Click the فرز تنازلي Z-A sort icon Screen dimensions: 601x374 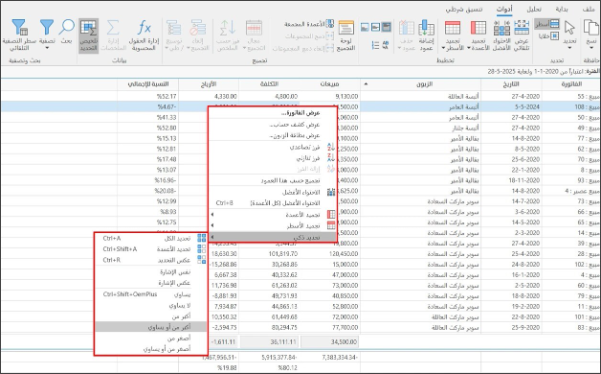tap(331, 157)
